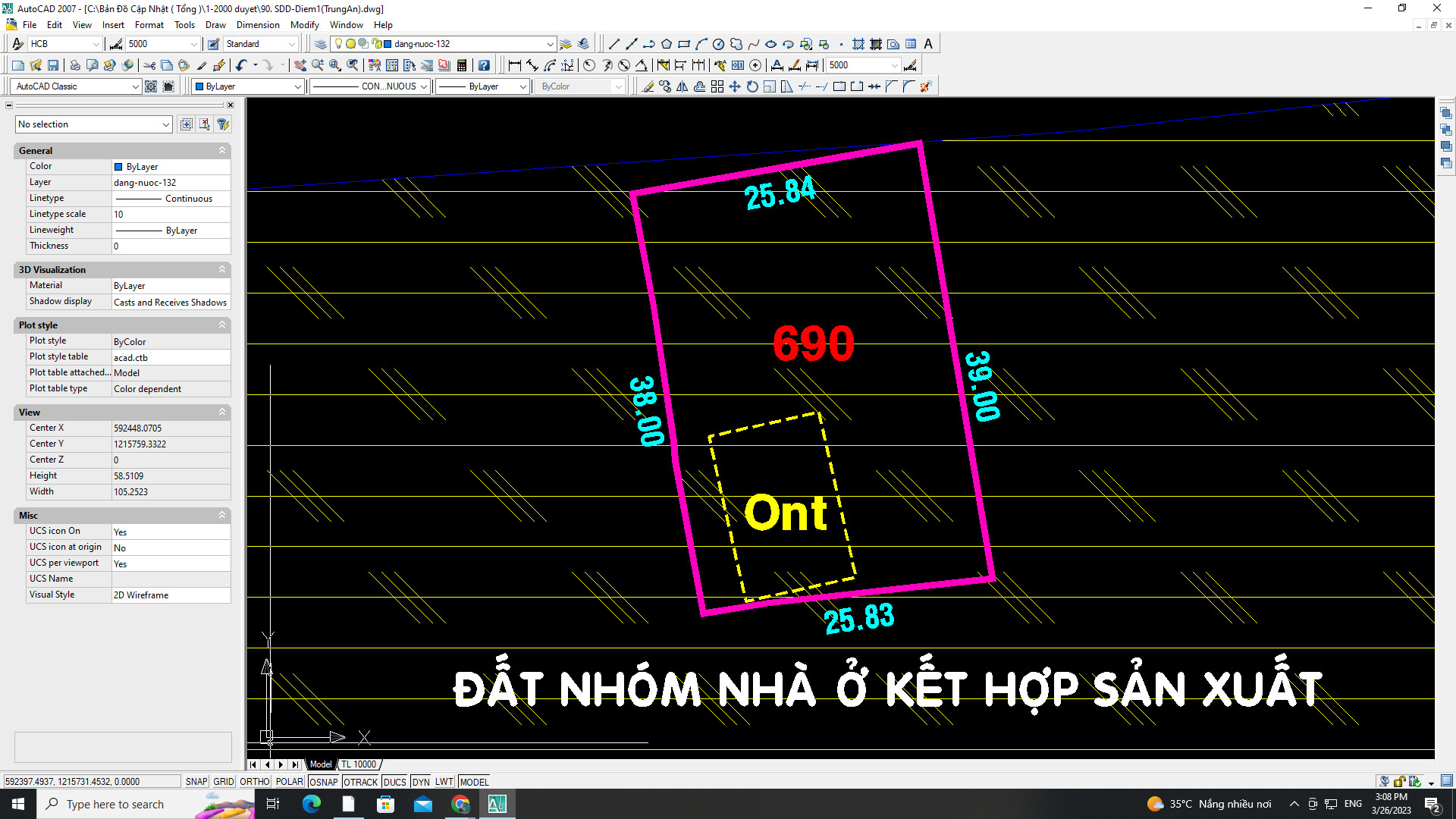The image size is (1456, 819).
Task: Toggle OSNAP in status bar
Action: pyautogui.click(x=324, y=782)
